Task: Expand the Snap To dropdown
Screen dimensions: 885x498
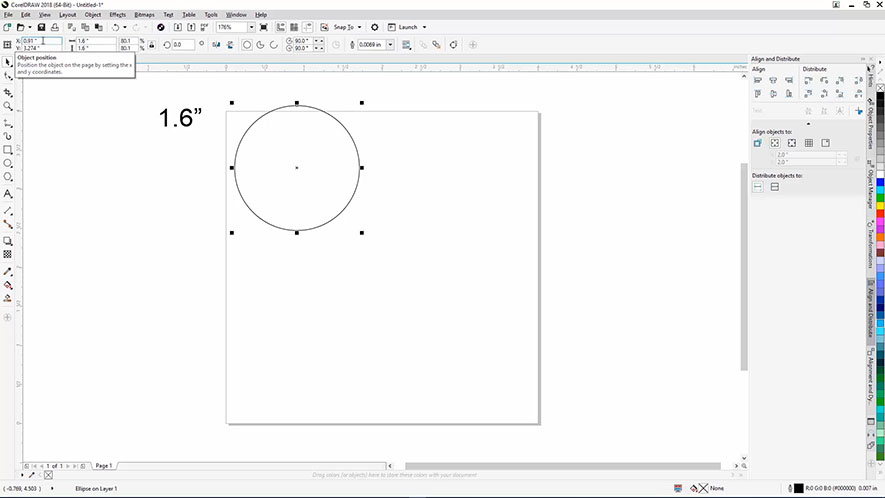Action: 341,27
